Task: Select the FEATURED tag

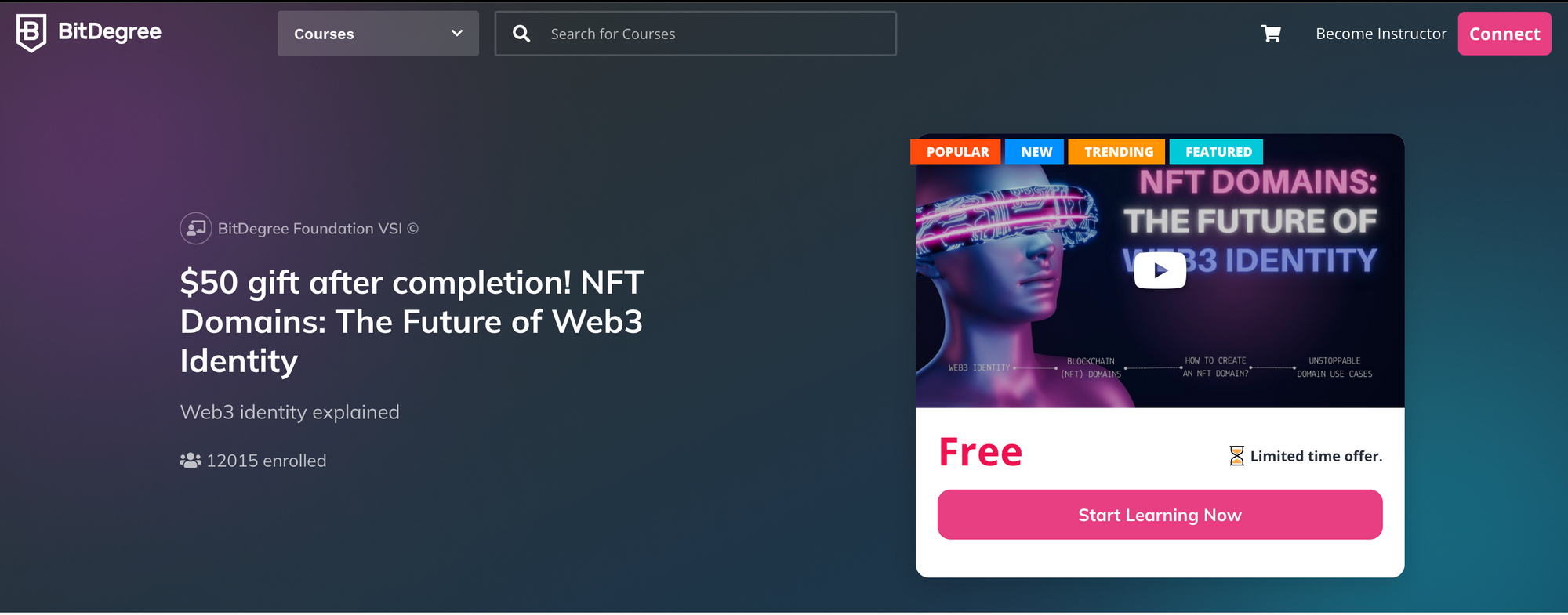Action: (1217, 151)
